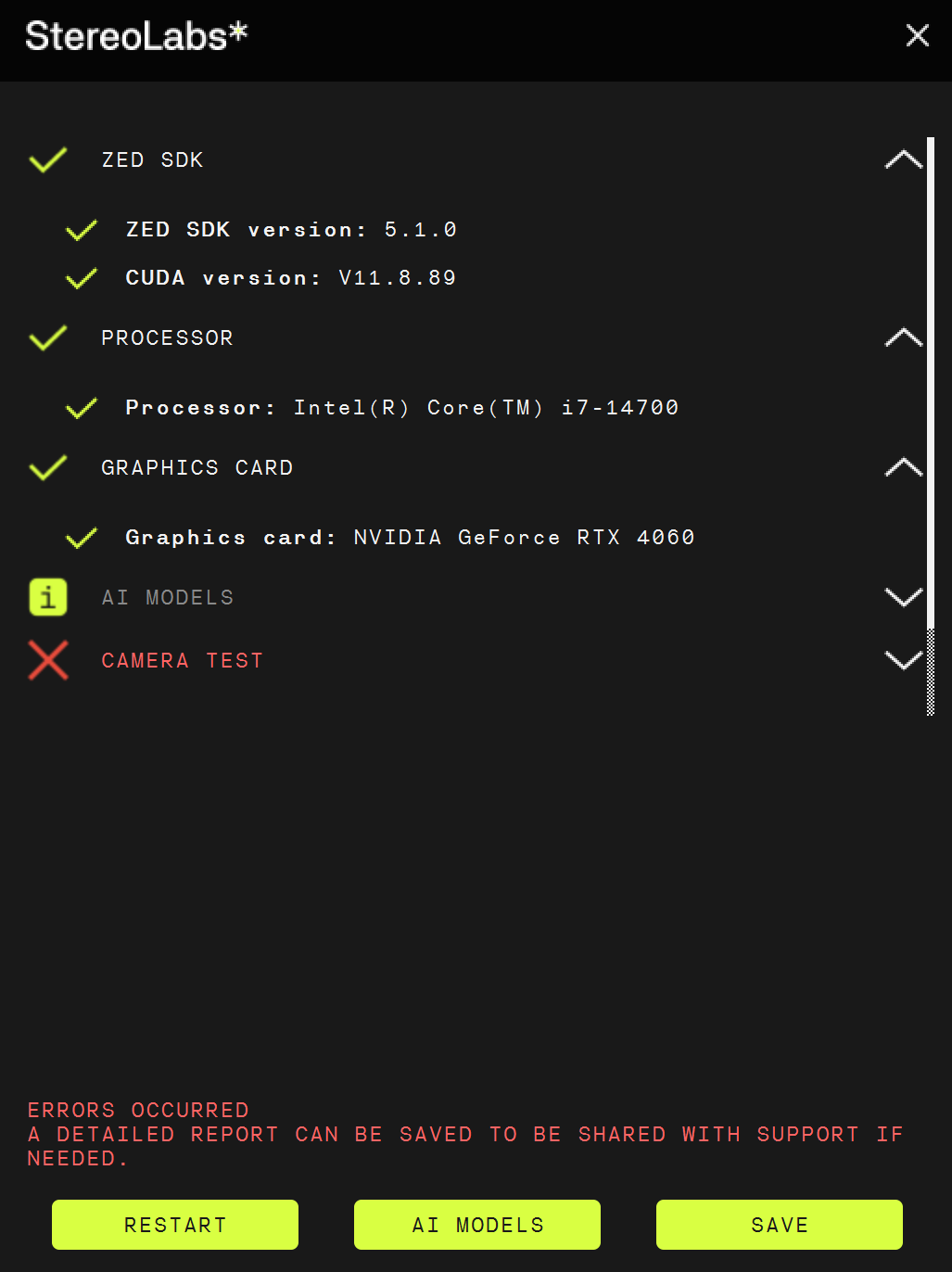Image resolution: width=952 pixels, height=1272 pixels.
Task: Click the Graphics Card section checkmark icon
Action: [48, 467]
